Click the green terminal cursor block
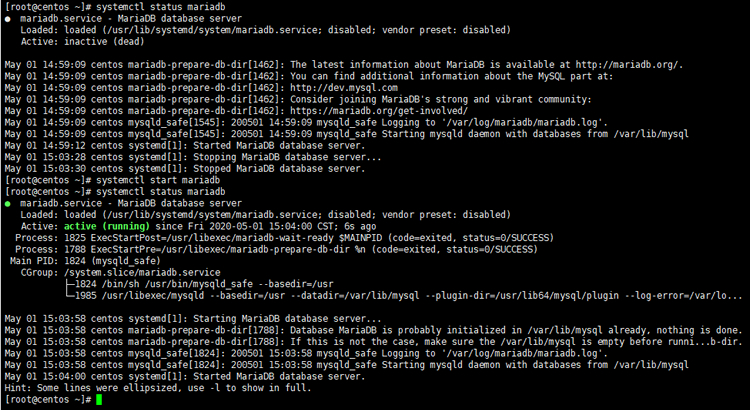The width and height of the screenshot is (750, 410). point(99,400)
